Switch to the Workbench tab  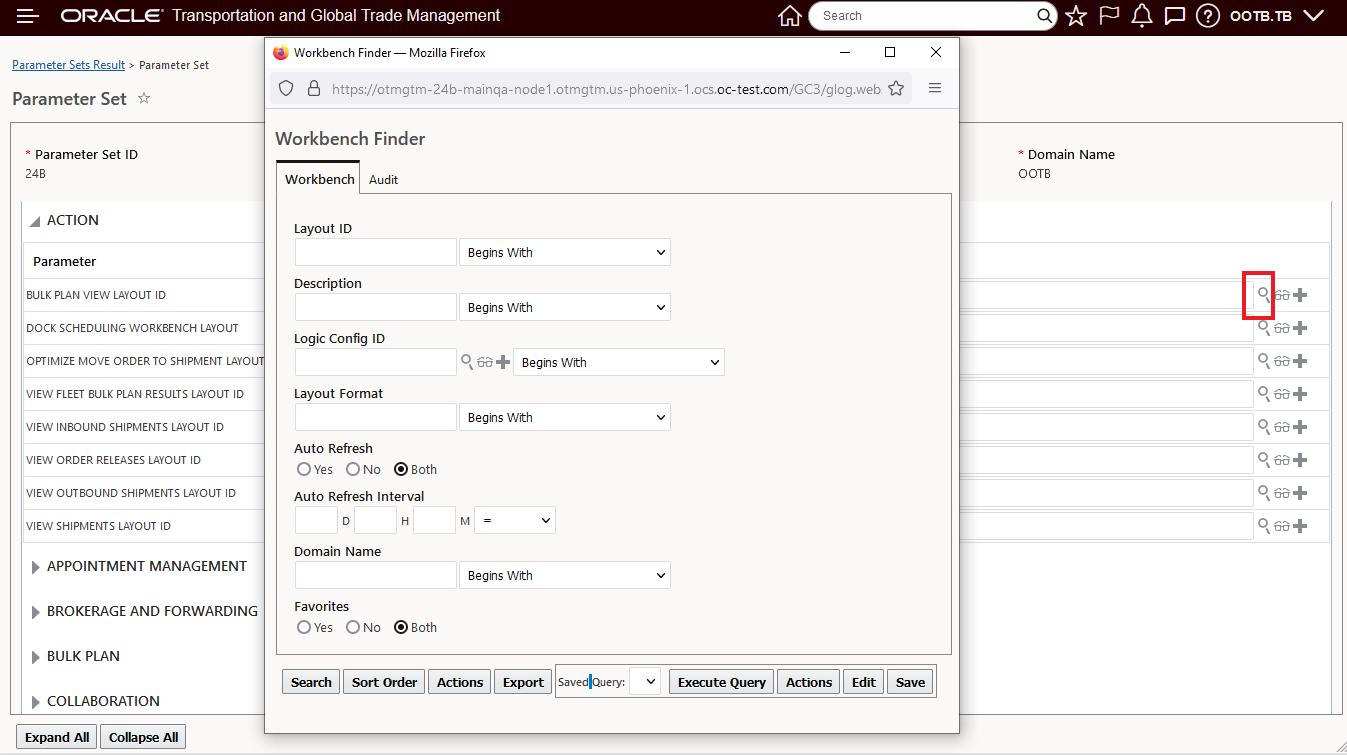point(319,179)
